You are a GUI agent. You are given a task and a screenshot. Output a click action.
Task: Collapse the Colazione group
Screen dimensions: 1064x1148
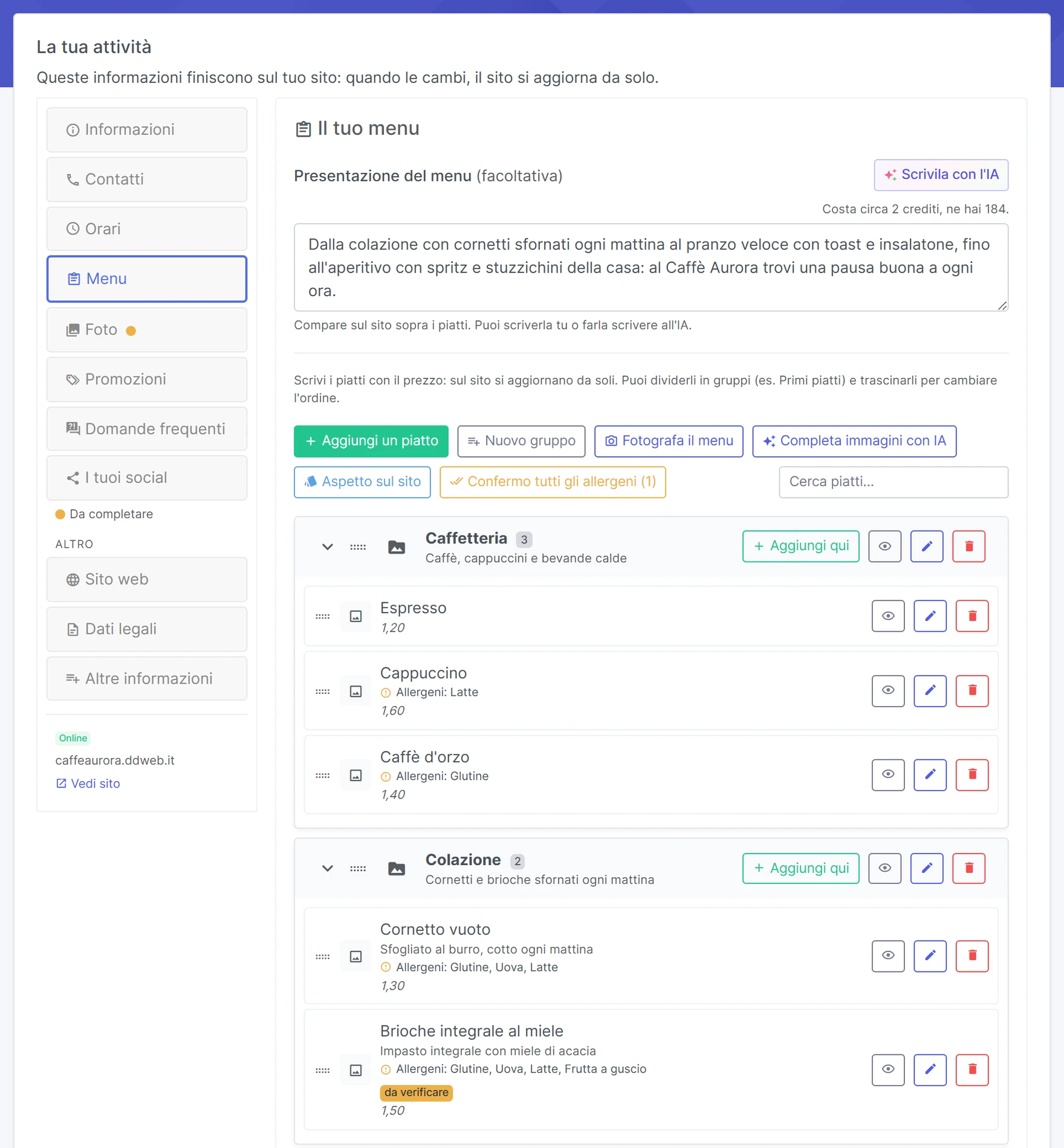point(328,869)
